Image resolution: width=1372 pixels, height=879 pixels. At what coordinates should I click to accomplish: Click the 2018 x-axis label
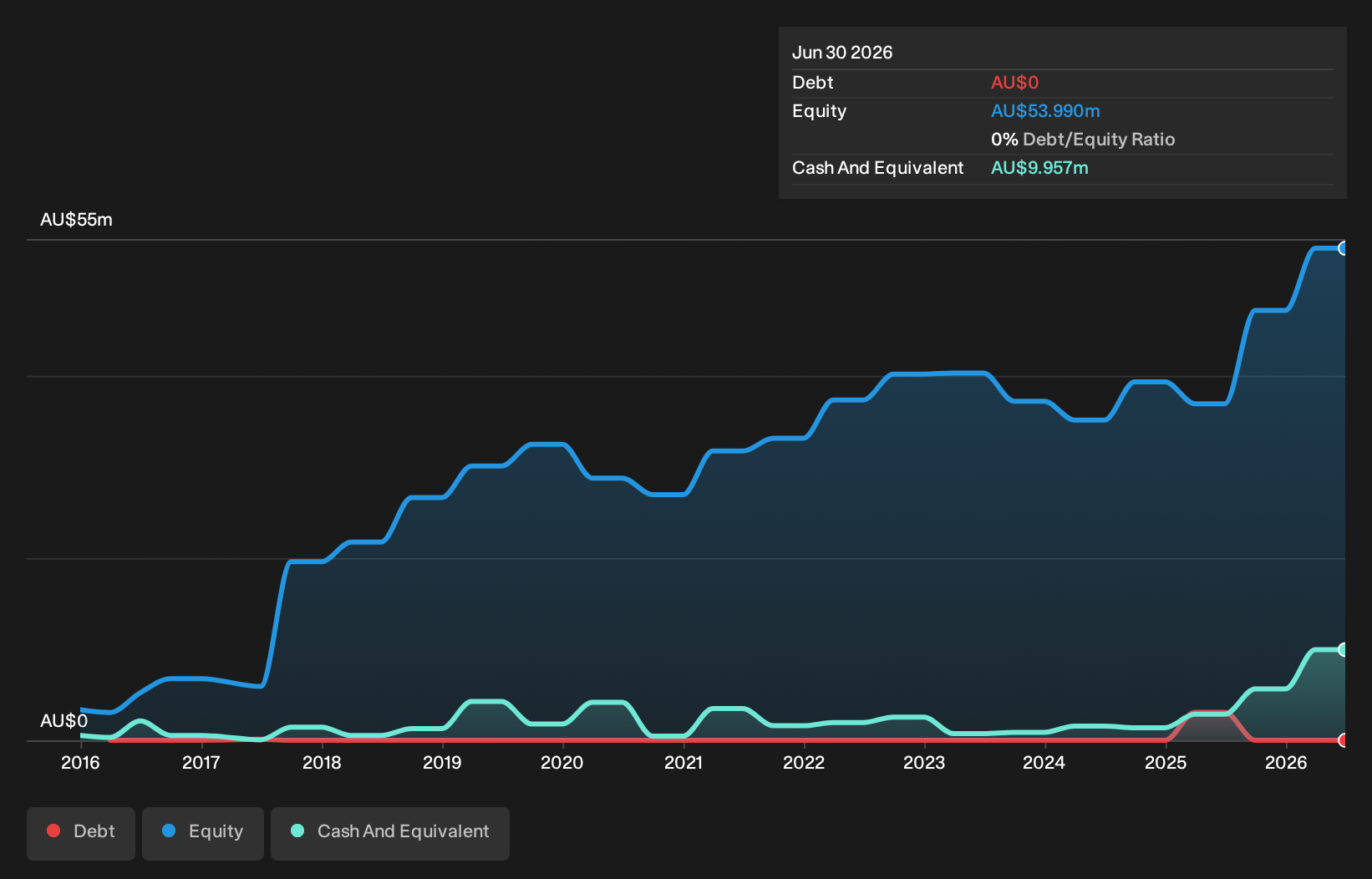tap(322, 762)
